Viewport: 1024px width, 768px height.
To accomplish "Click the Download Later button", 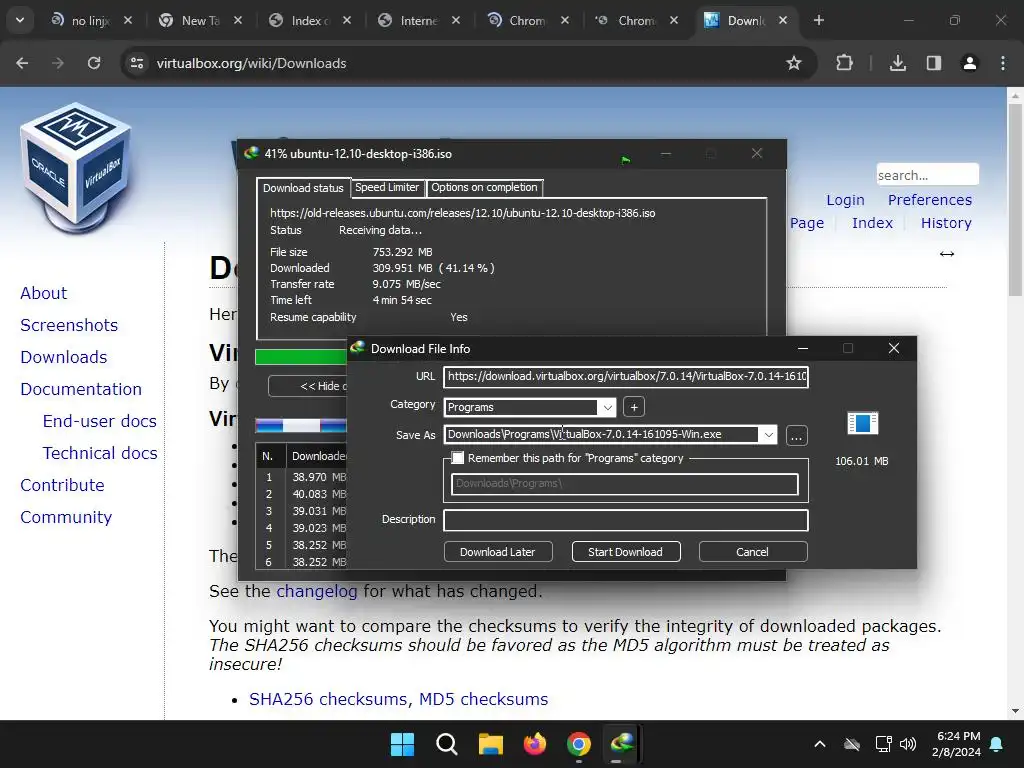I will tap(498, 552).
